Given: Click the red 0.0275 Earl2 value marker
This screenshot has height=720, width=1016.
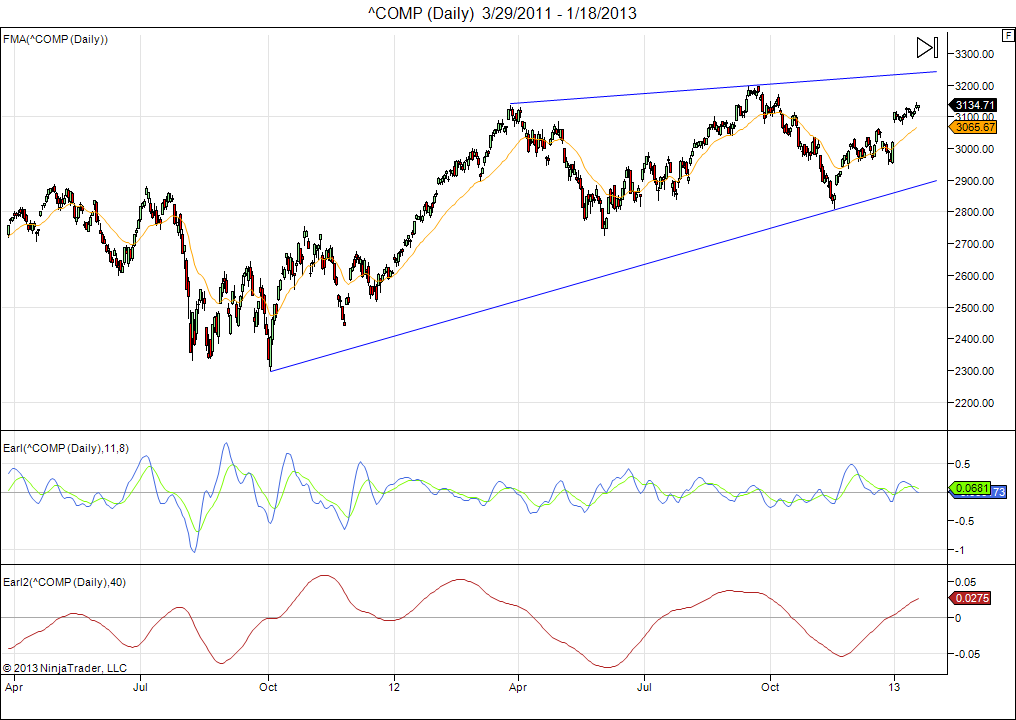Looking at the screenshot, I should 971,598.
